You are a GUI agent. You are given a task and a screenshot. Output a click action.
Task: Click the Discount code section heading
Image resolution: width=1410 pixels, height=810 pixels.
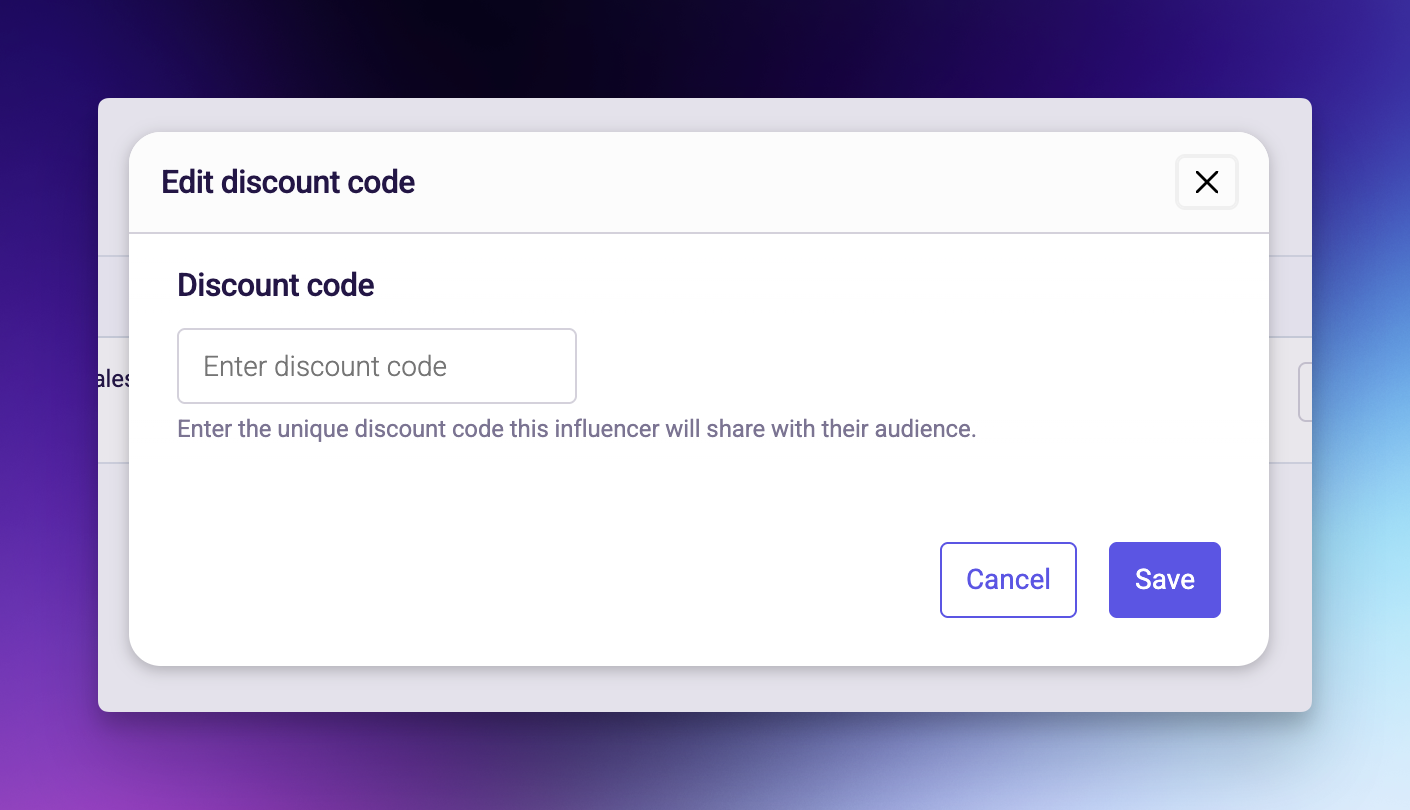275,285
